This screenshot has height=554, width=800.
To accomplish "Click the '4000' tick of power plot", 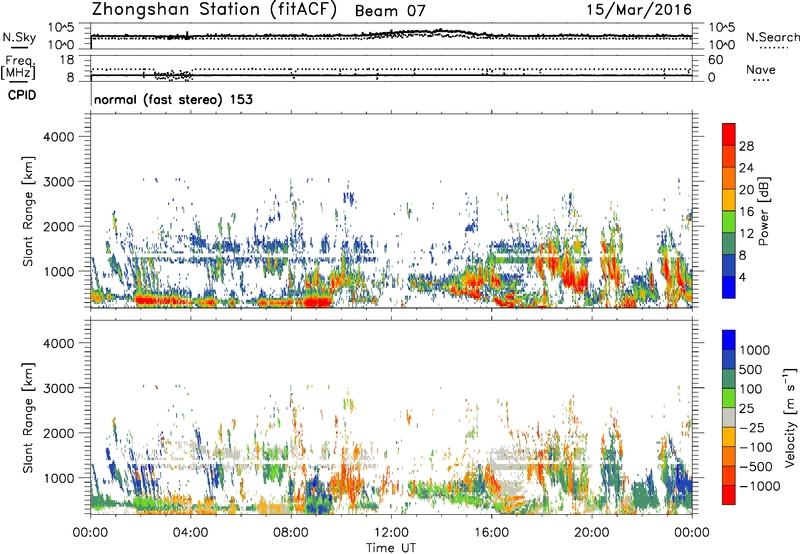I will (x=59, y=137).
